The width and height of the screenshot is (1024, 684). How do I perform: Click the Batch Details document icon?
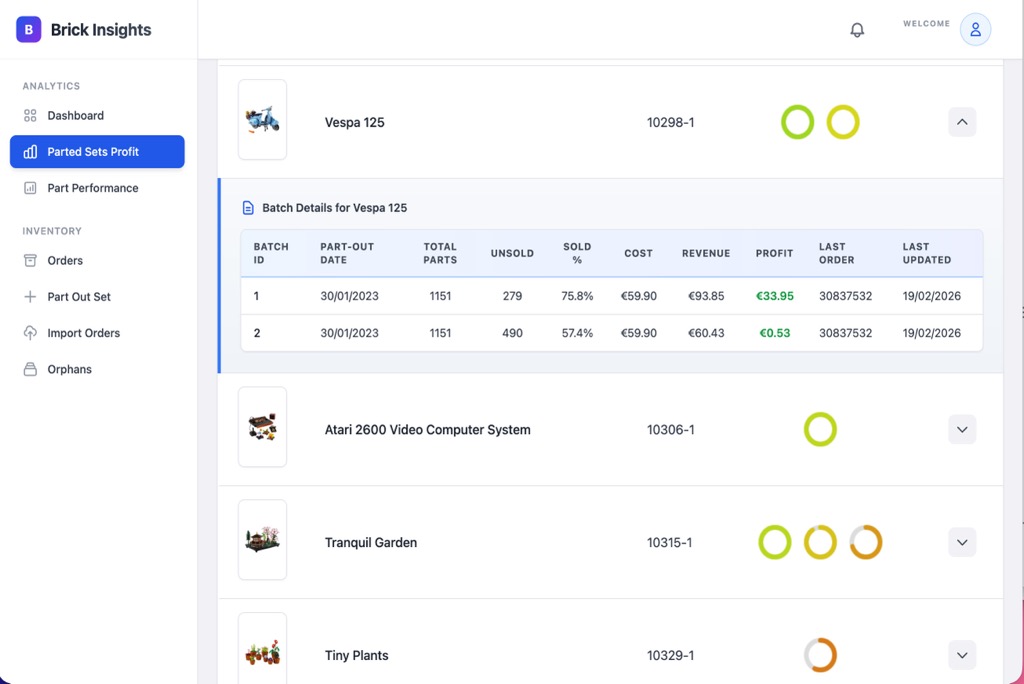pyautogui.click(x=247, y=207)
